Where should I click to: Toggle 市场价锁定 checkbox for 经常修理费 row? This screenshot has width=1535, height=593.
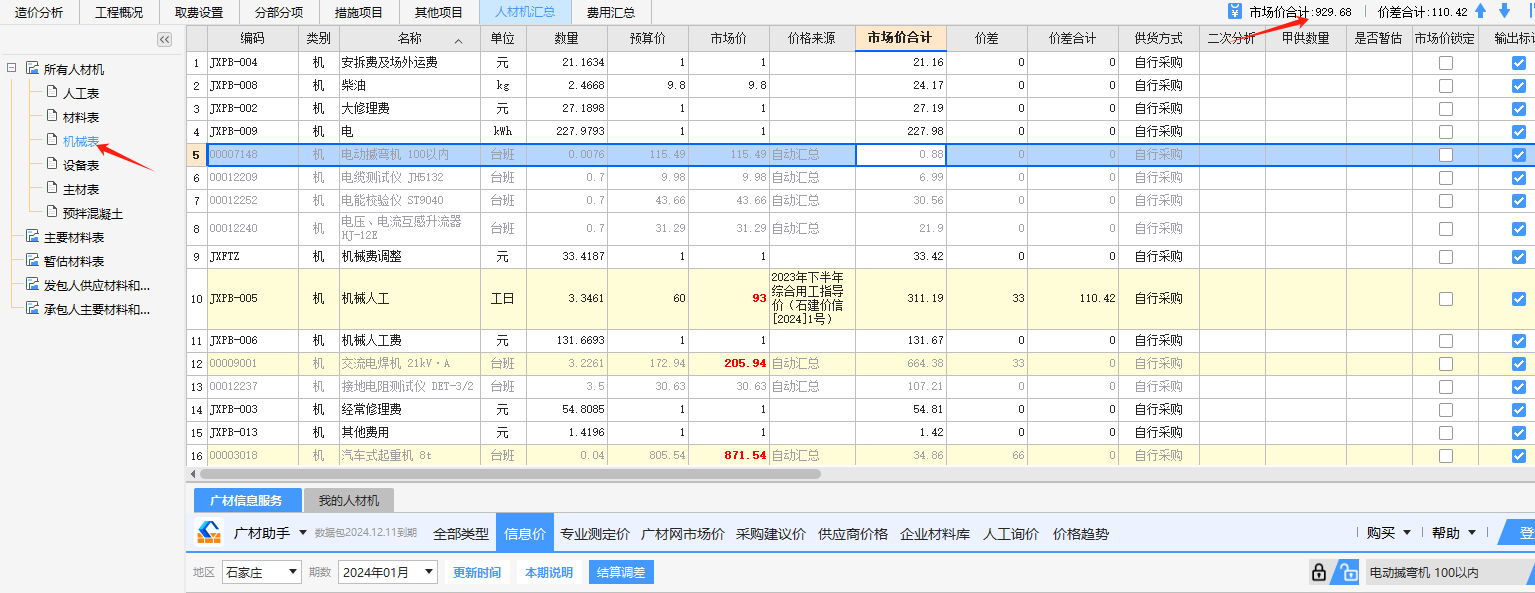[x=1445, y=409]
